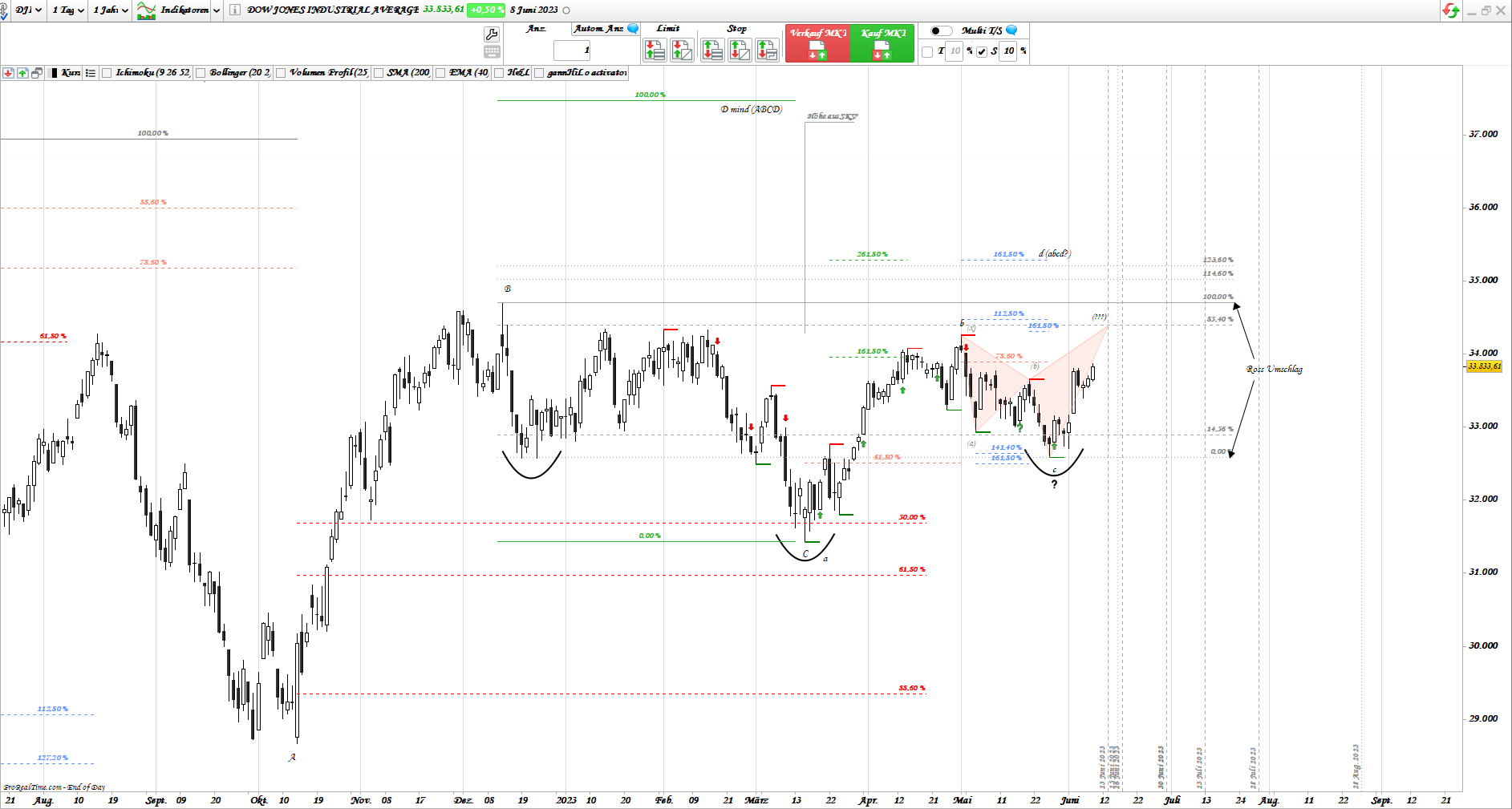
Task: Click the red '50,00 %' retracement label
Action: [912, 517]
